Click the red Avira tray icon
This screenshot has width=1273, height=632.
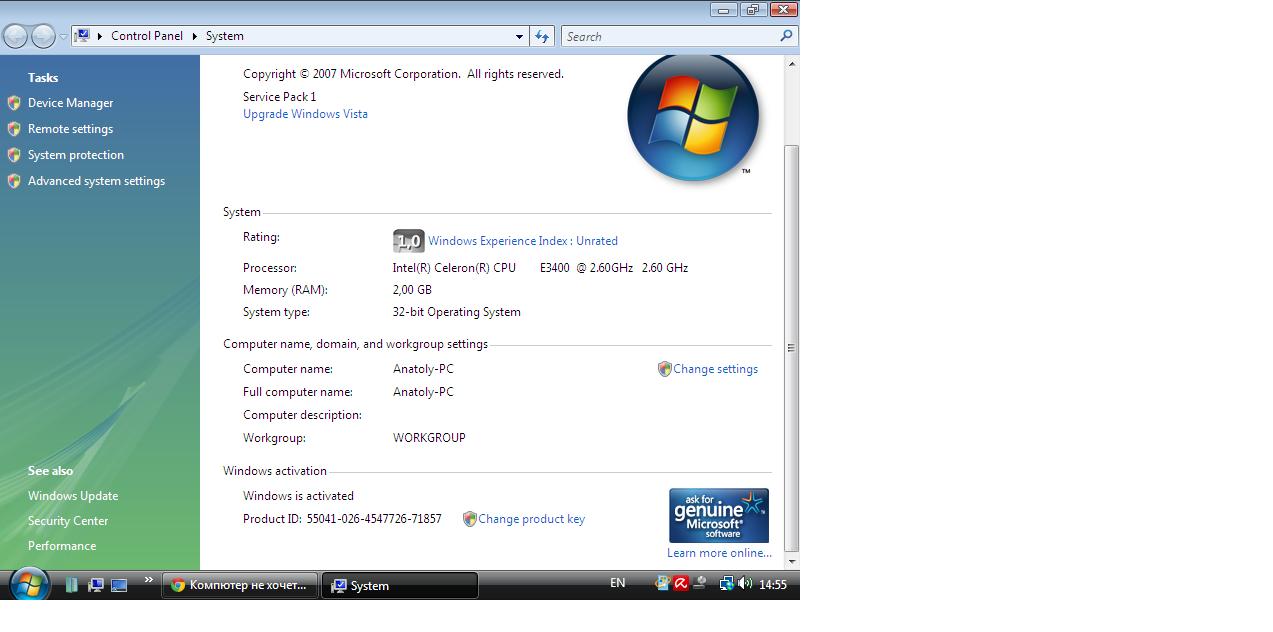click(x=681, y=583)
